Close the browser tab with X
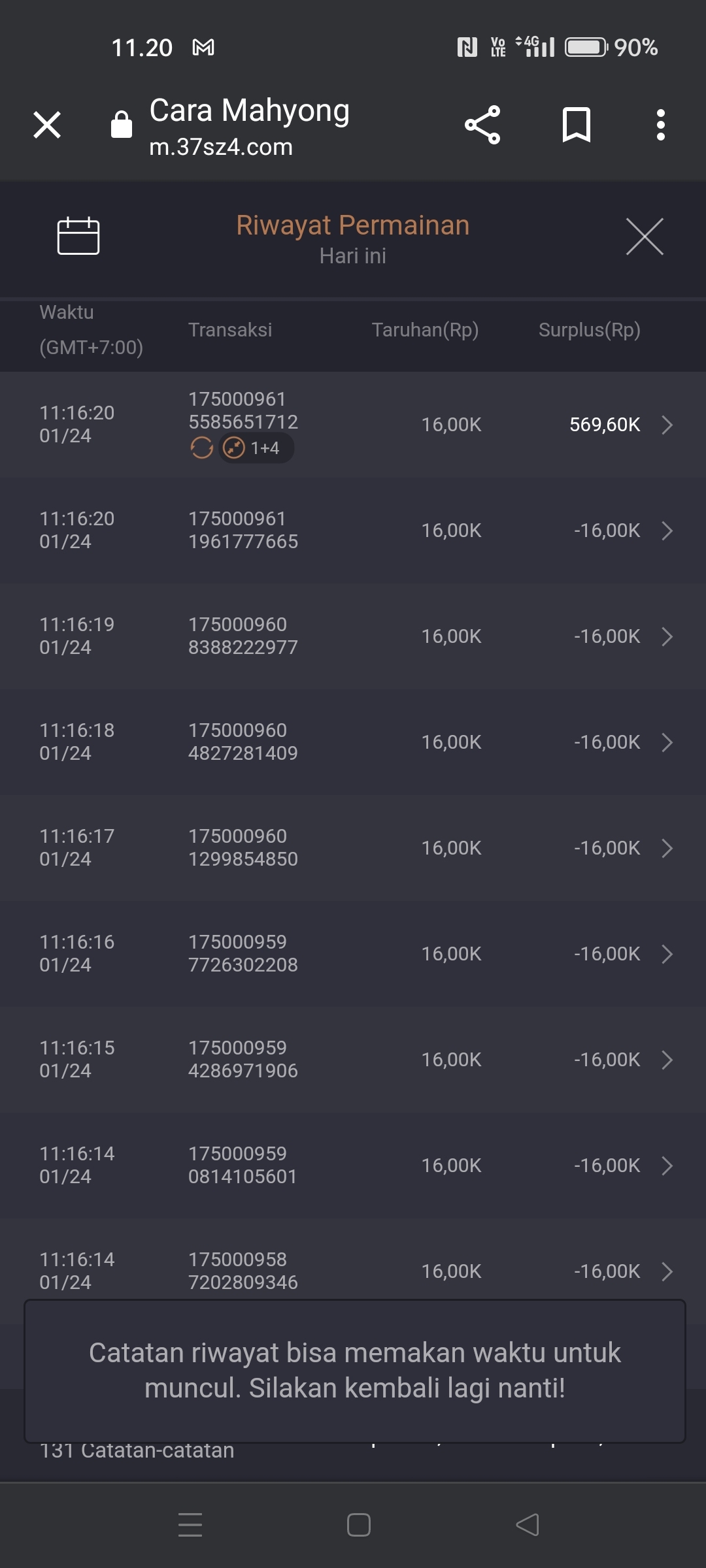 click(x=47, y=125)
